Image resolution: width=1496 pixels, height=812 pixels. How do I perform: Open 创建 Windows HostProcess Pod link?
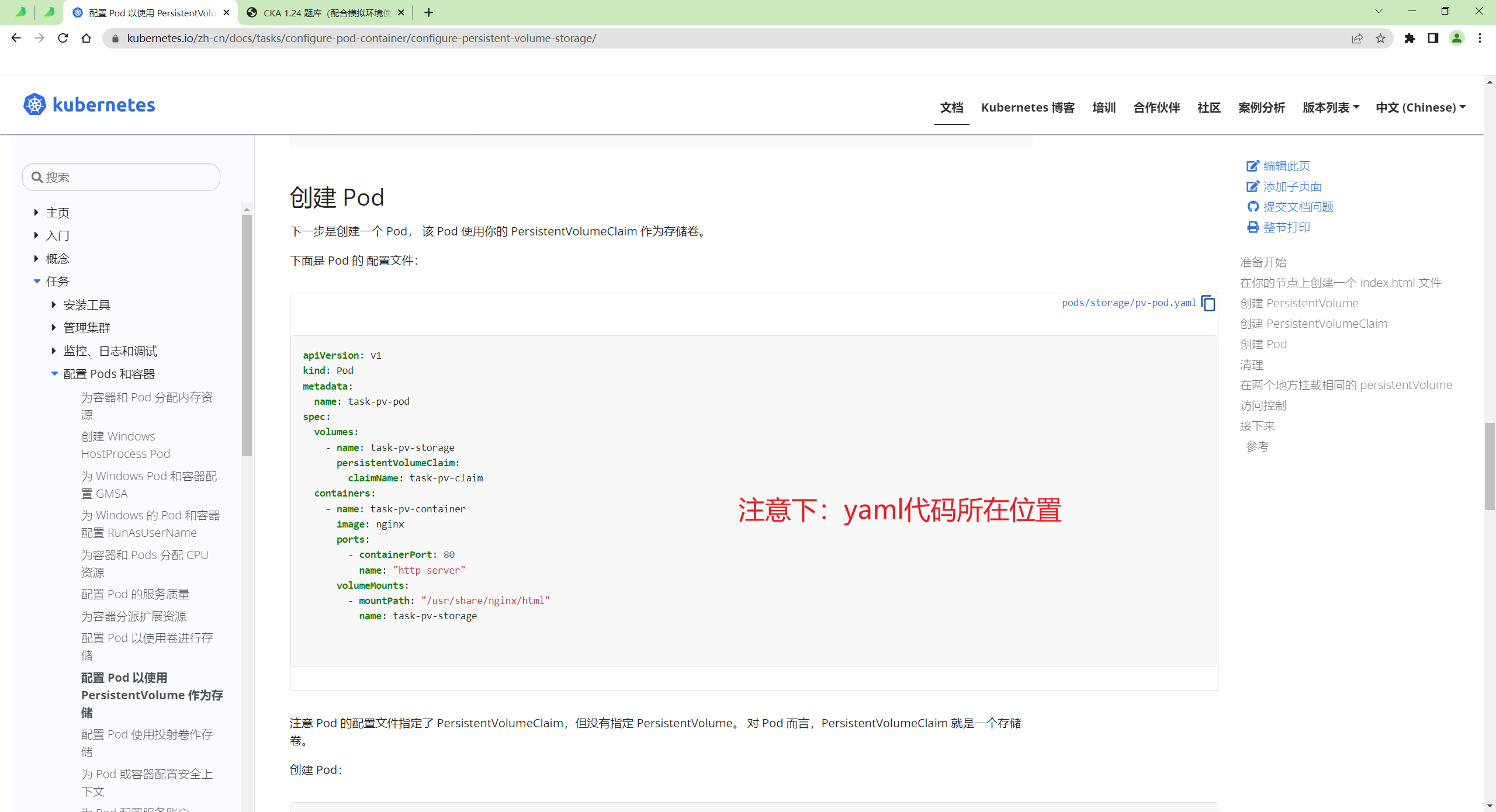tap(126, 445)
